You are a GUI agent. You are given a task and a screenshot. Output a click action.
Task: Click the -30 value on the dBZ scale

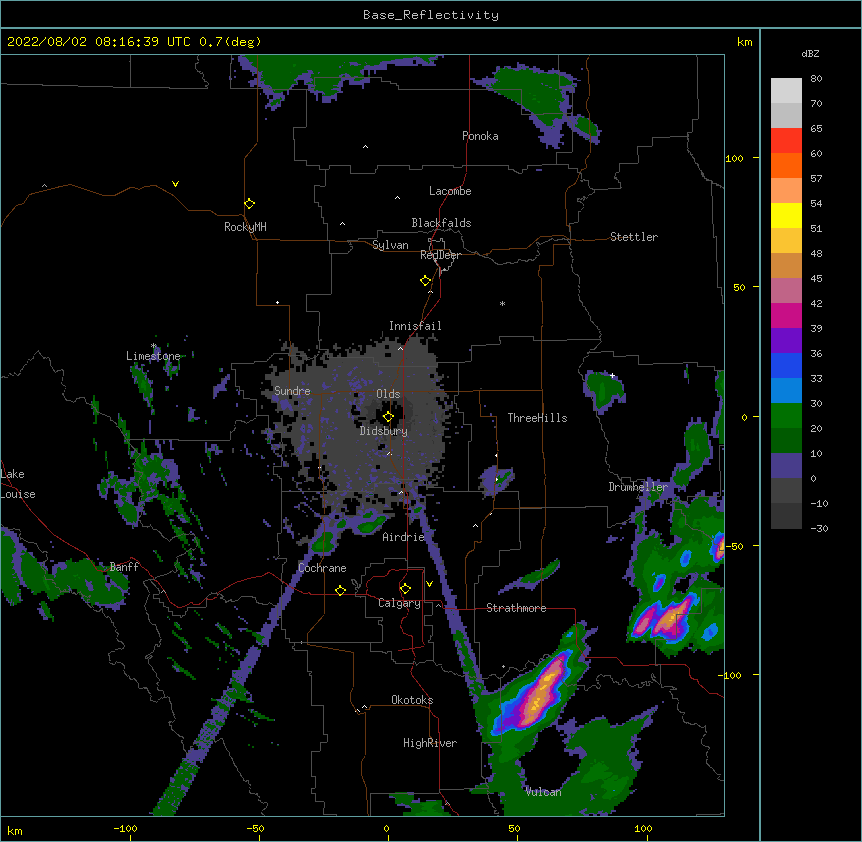(819, 528)
